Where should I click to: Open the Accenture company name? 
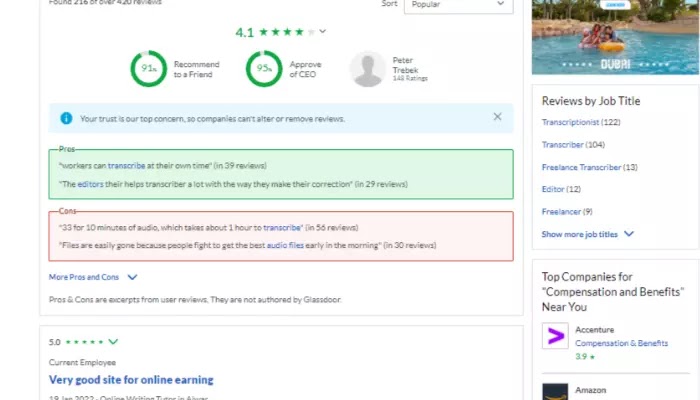[594, 330]
